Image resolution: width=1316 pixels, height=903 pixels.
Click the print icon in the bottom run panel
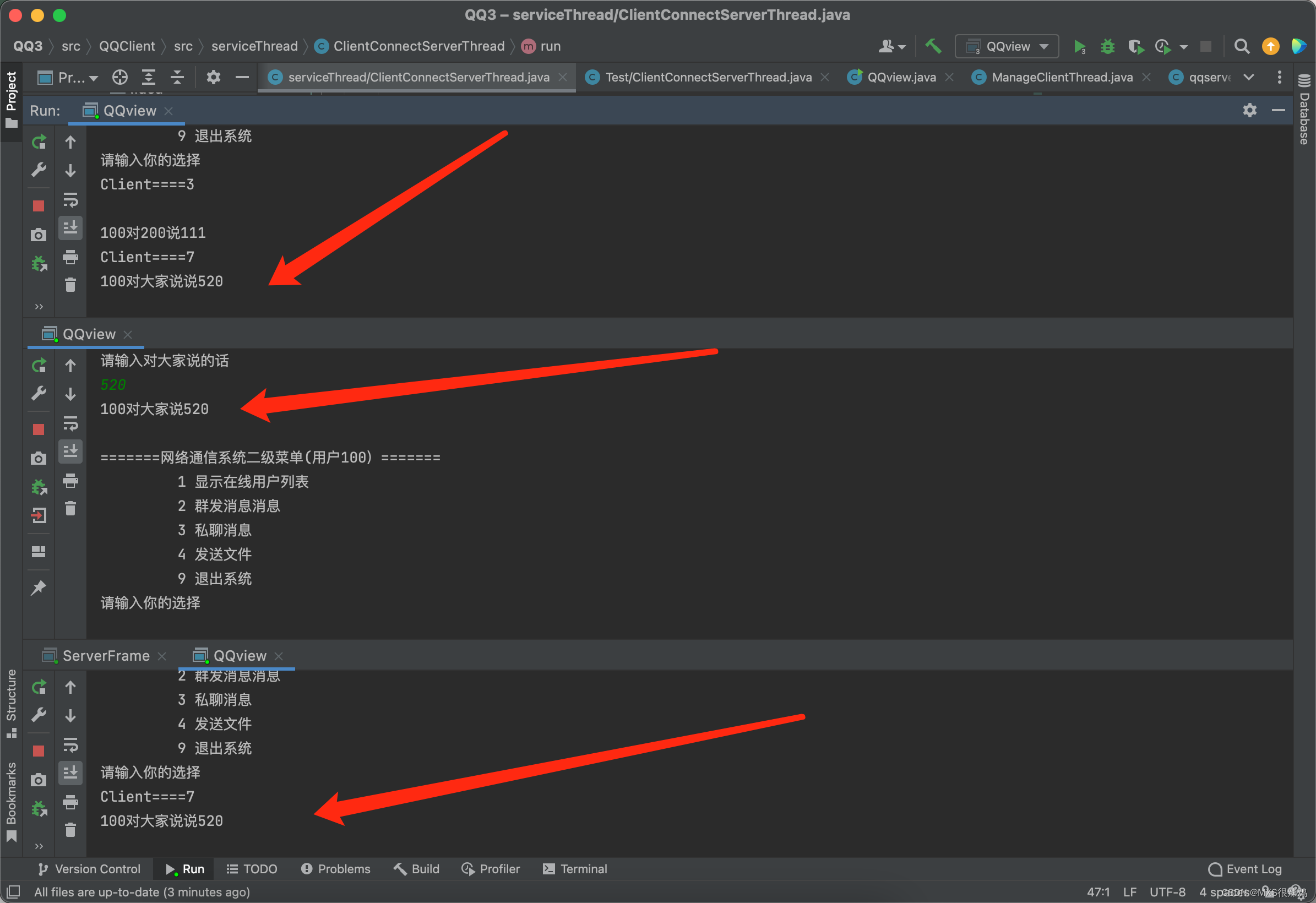70,802
